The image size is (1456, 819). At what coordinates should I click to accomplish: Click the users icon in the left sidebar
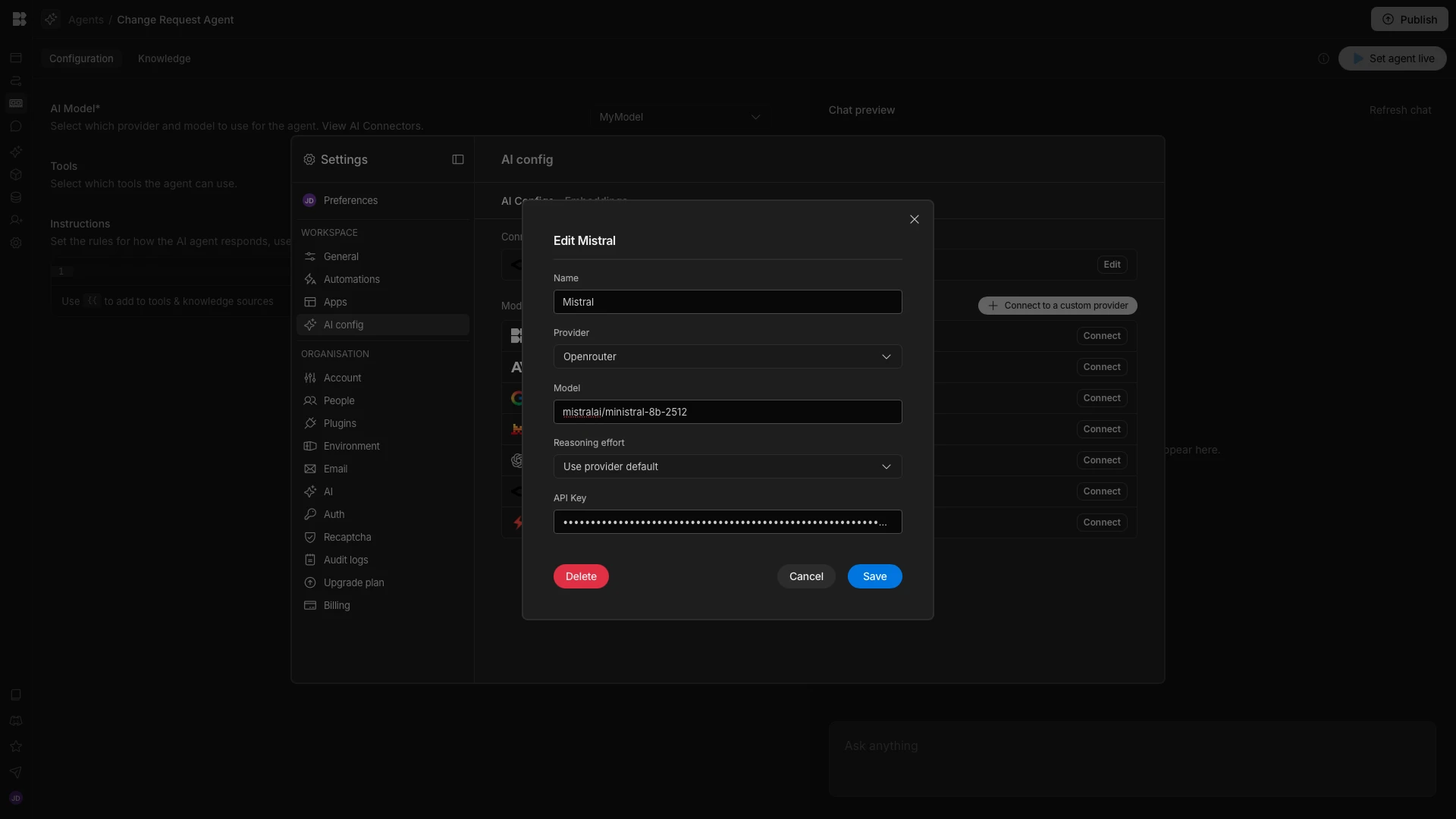click(15, 220)
